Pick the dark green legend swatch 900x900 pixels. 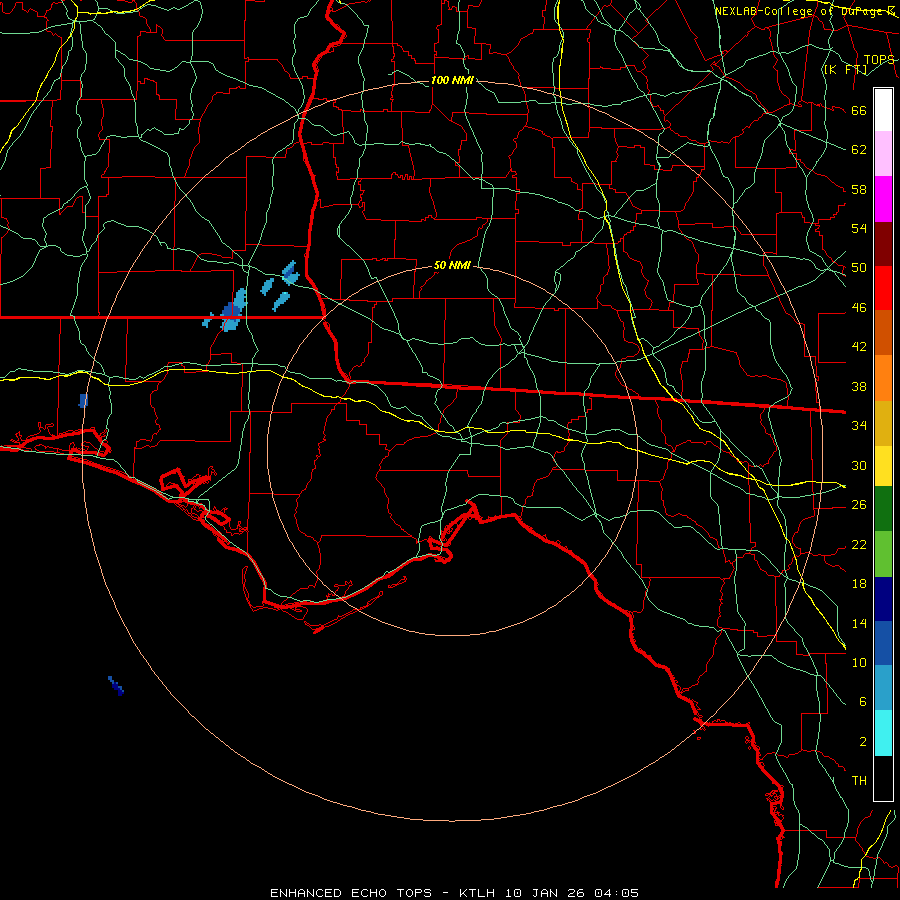coord(883,509)
